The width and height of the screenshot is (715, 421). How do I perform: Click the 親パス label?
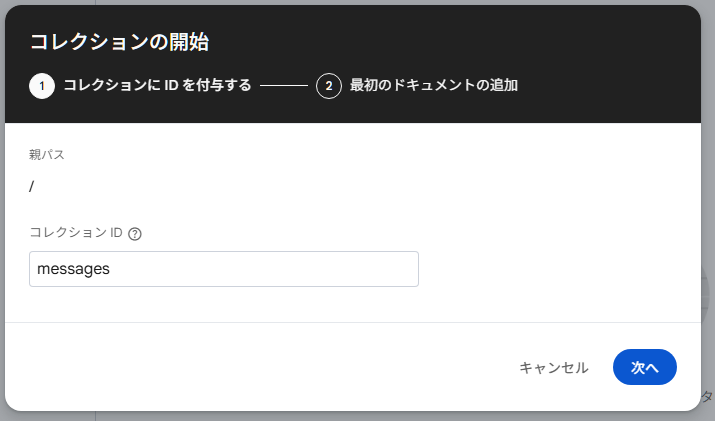click(47, 154)
